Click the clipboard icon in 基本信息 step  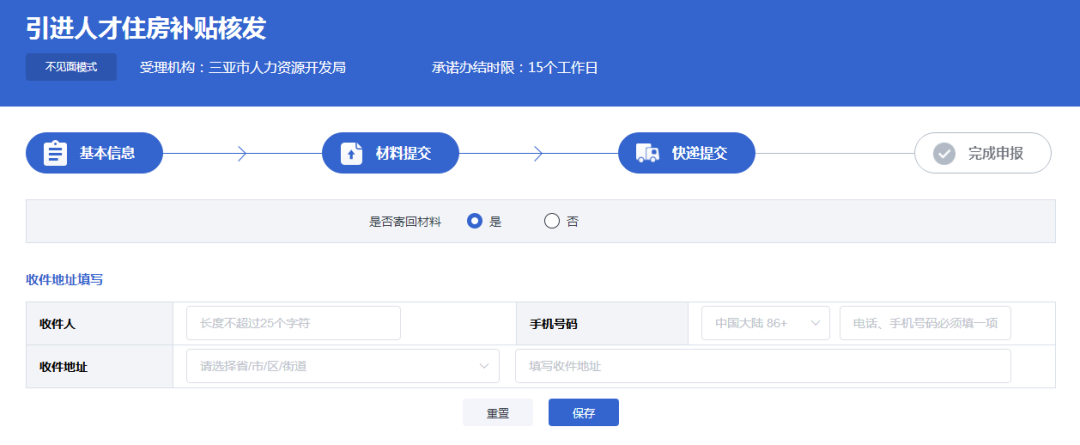coord(55,153)
